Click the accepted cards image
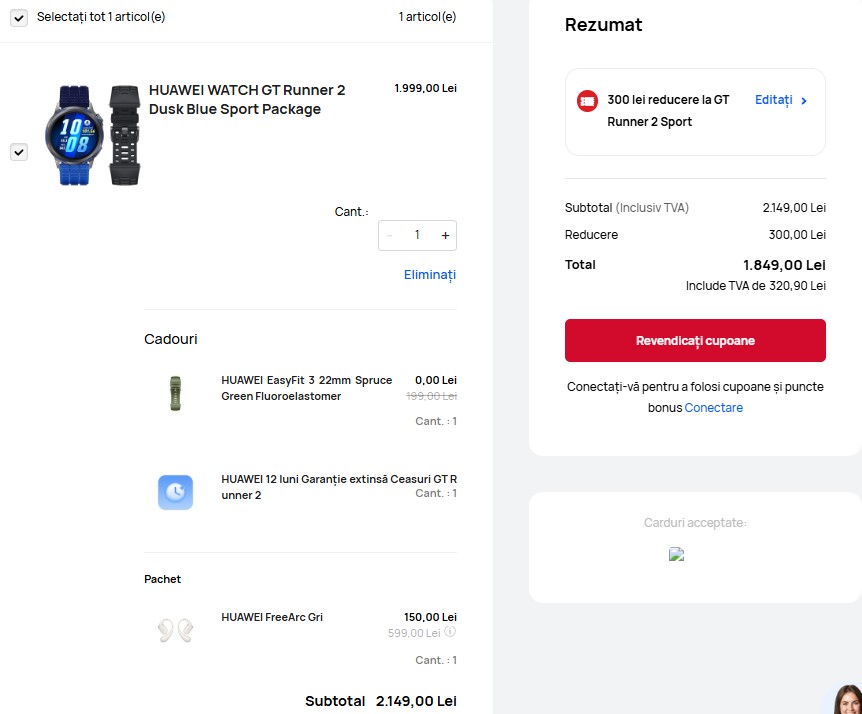The width and height of the screenshot is (862, 714). [x=677, y=554]
